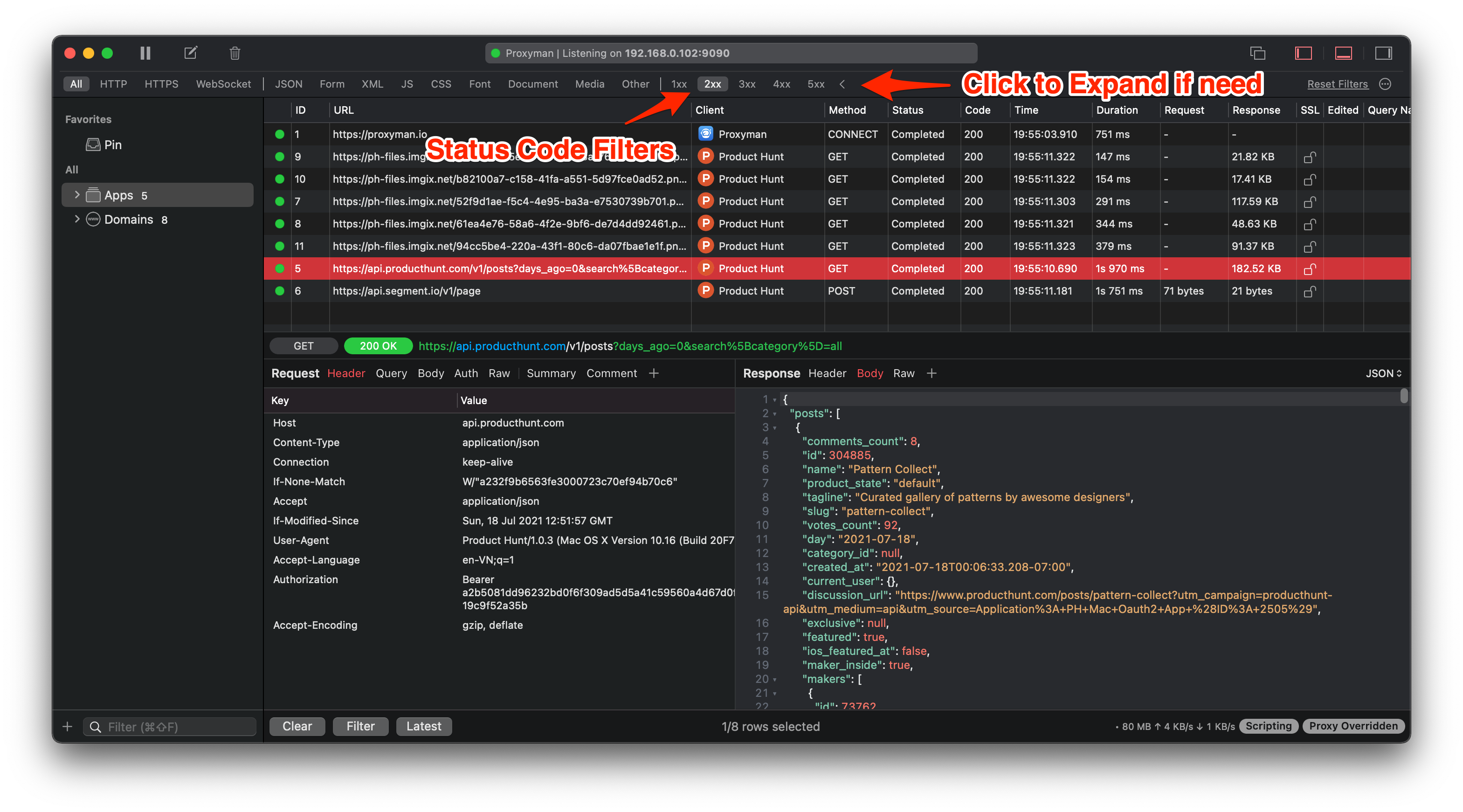1463x812 pixels.
Task: Toggle the All protocol filter
Action: click(x=76, y=84)
